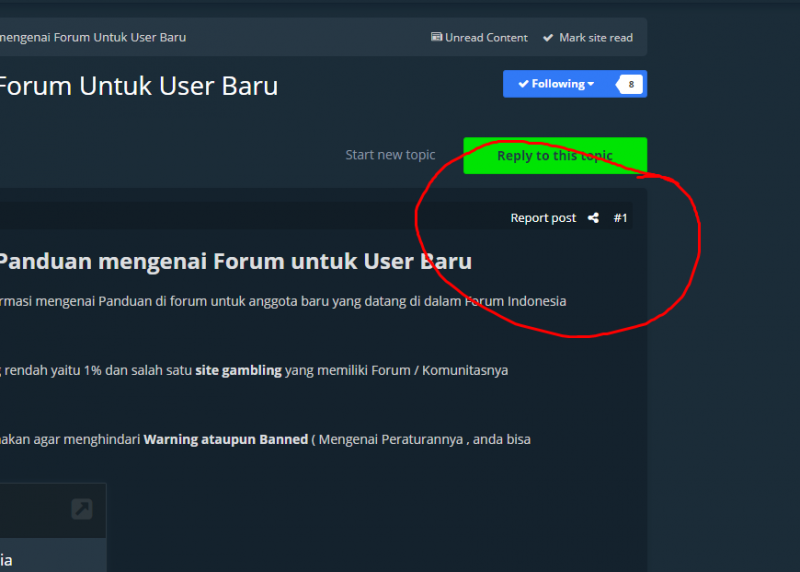Click the external link arrow icon in embedded card
Screen dimensions: 800x572
point(82,509)
